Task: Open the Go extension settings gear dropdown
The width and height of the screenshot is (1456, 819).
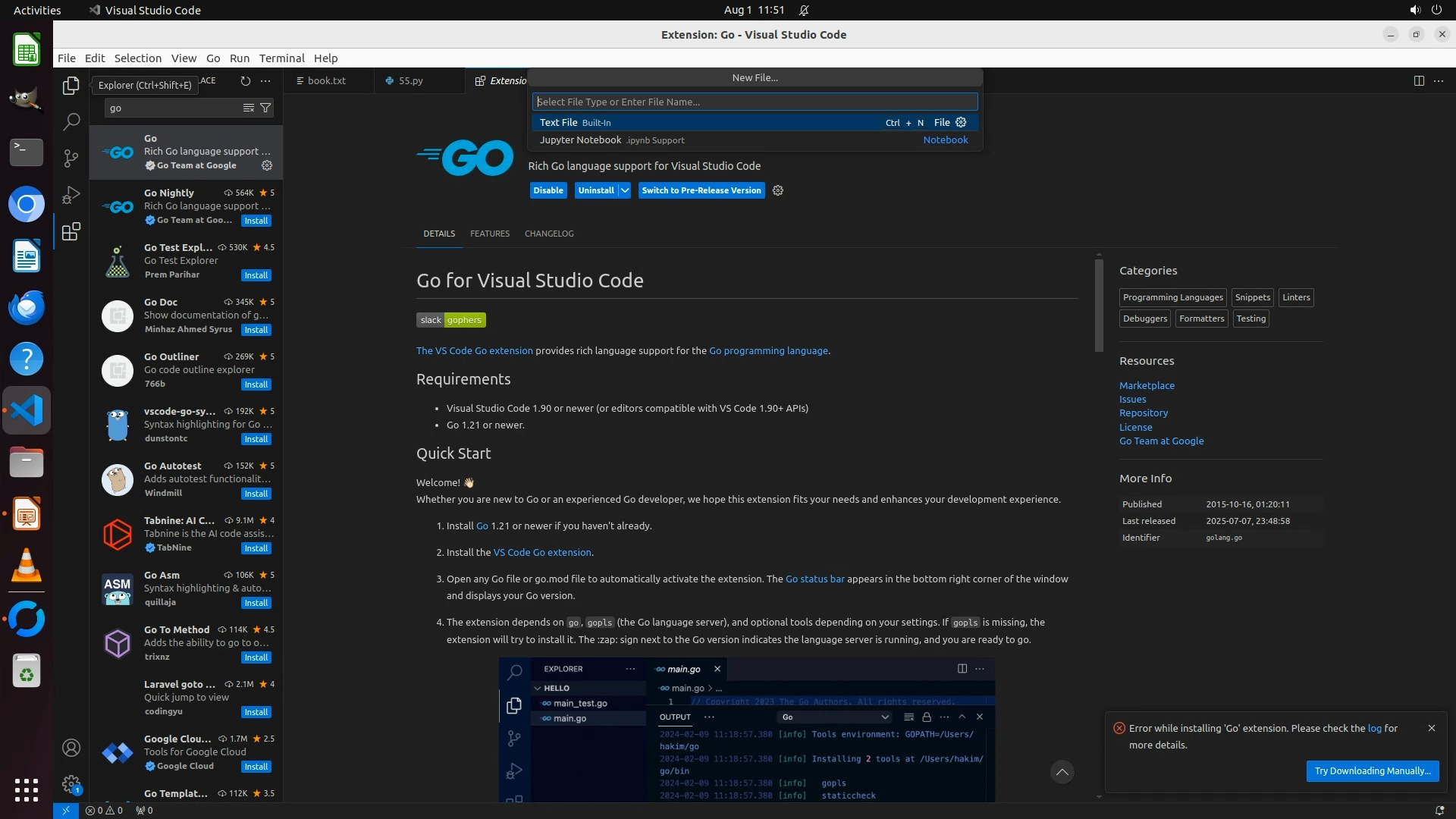Action: 778,190
